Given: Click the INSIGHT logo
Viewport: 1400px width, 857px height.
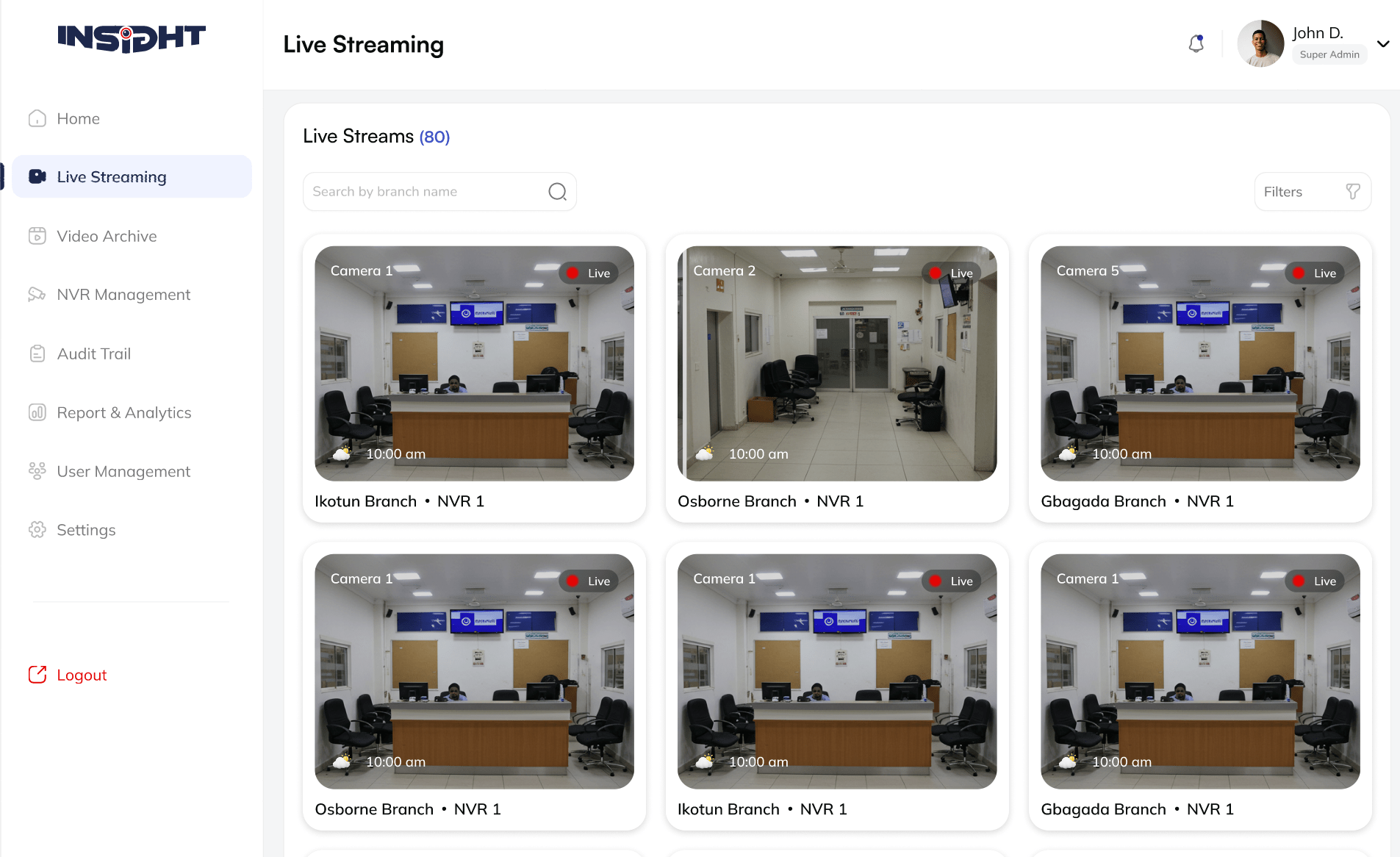Looking at the screenshot, I should point(132,38).
